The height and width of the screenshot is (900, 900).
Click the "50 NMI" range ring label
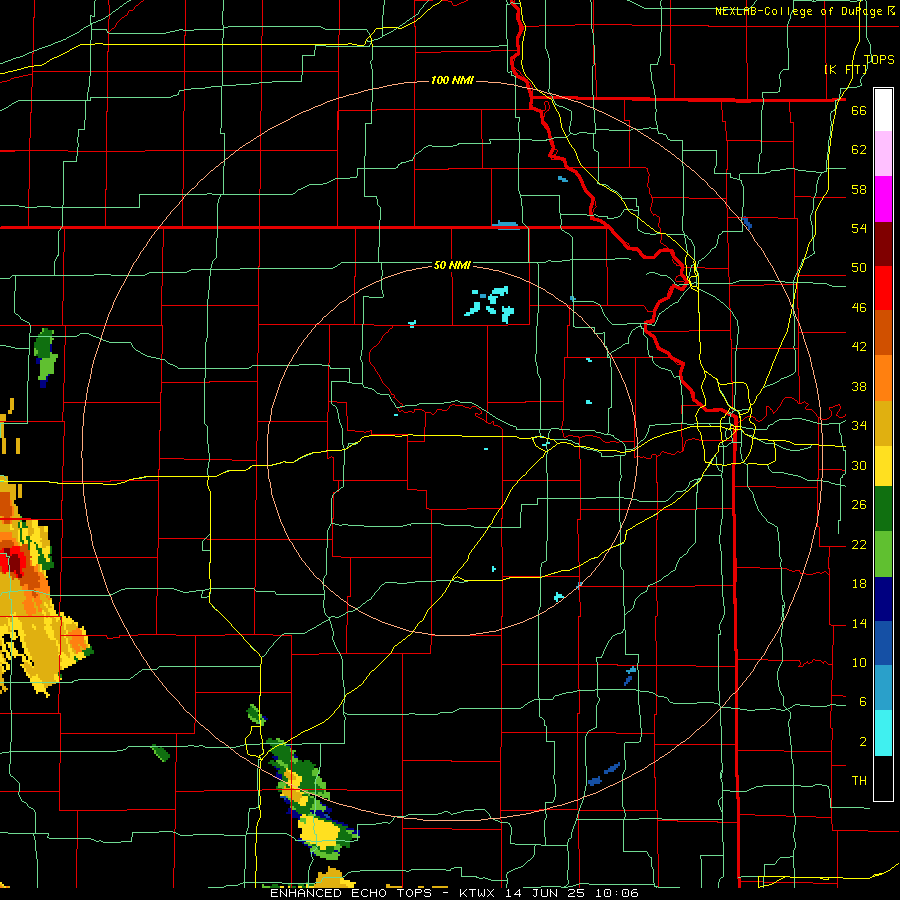[x=452, y=265]
